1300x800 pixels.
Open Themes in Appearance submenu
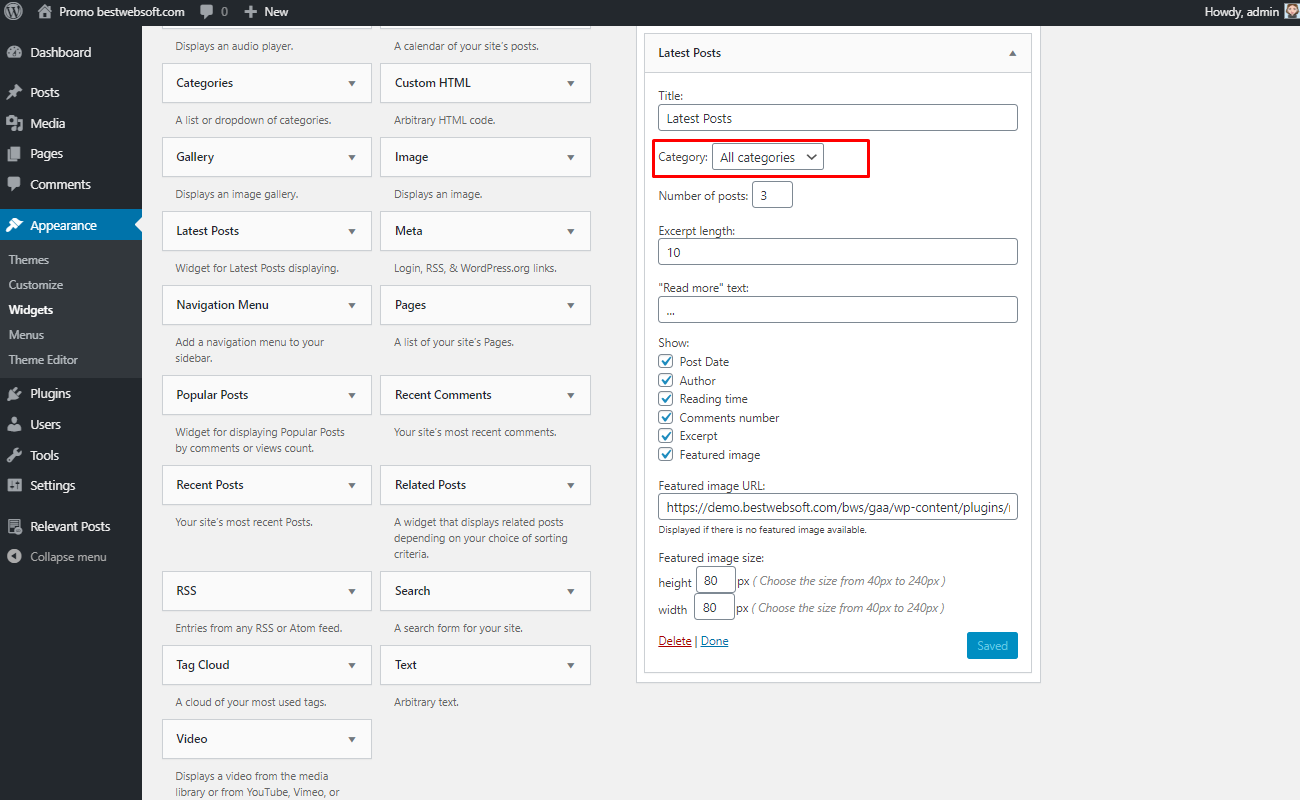[x=29, y=260]
